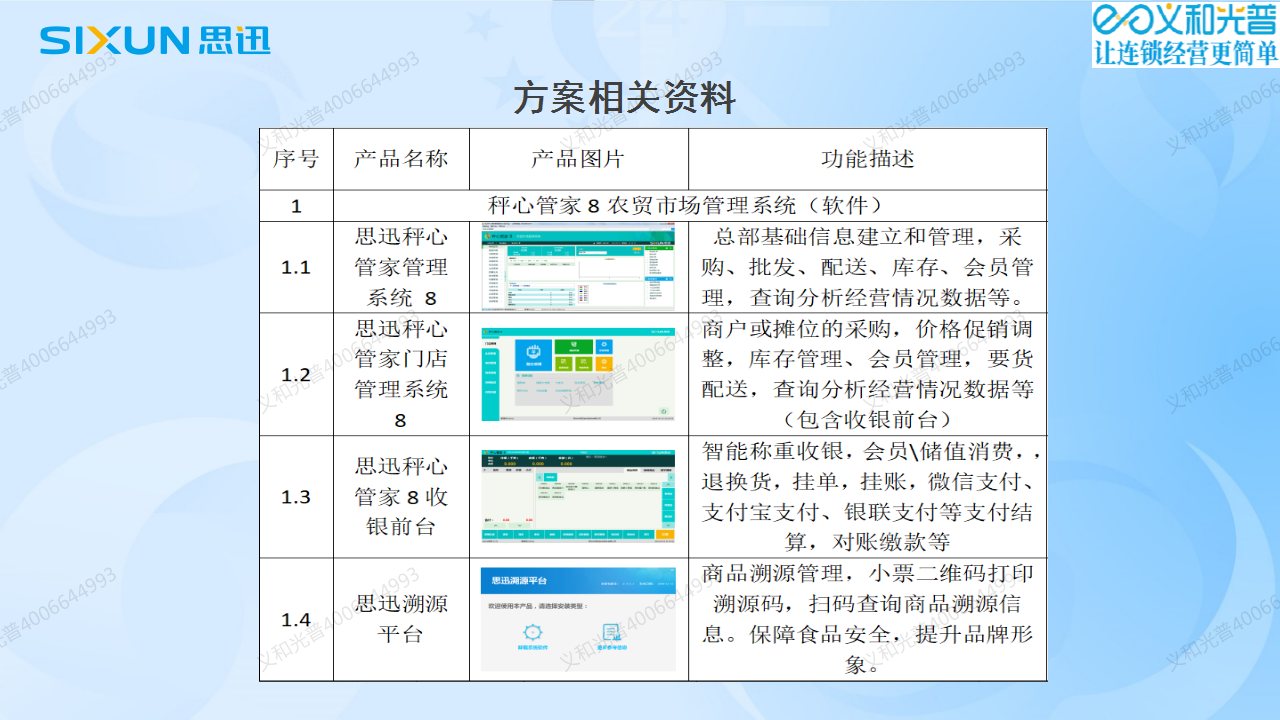Click the 序号 column header
1280x720 pixels.
296,159
